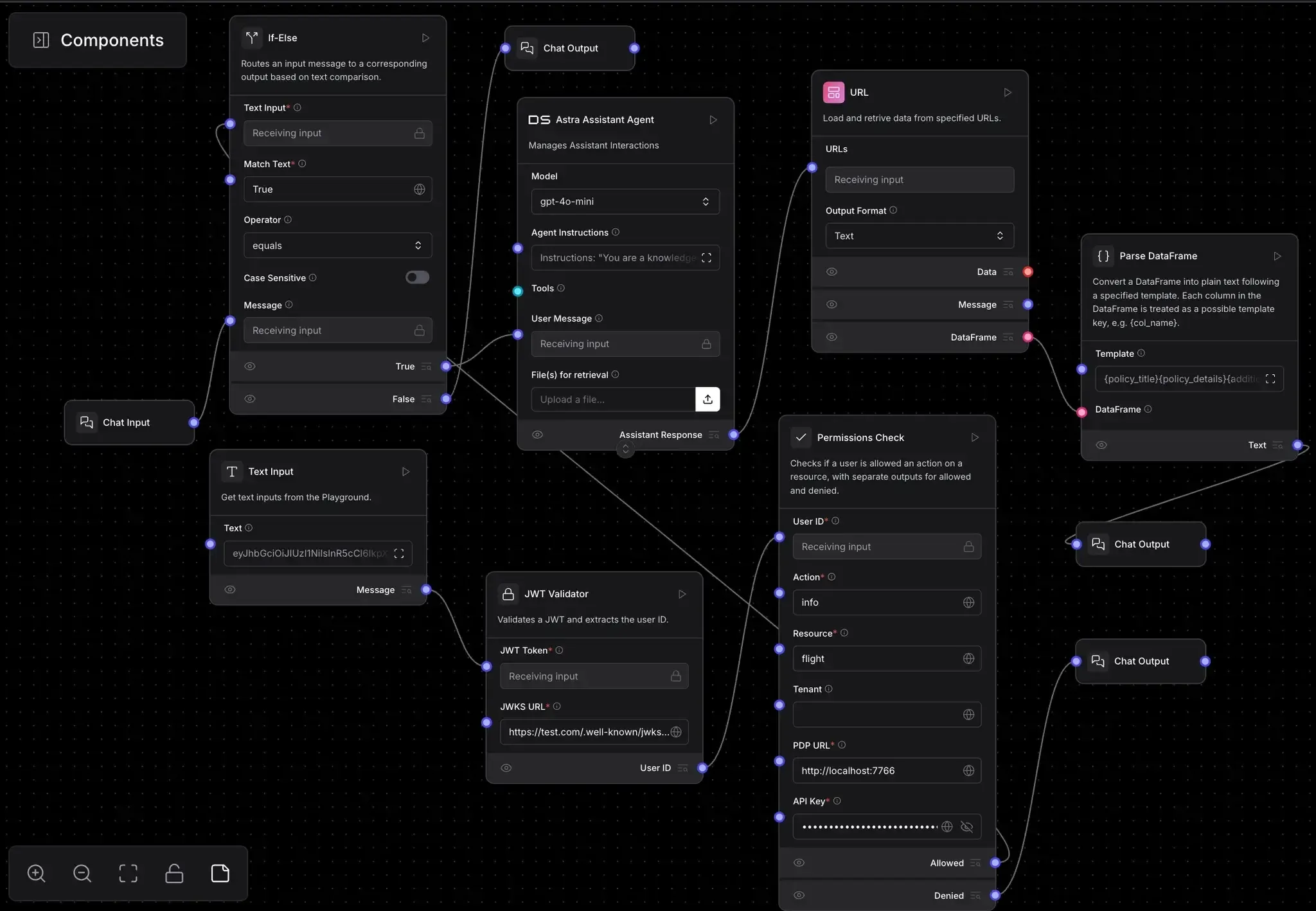The image size is (1316, 911).
Task: Open globe variable icon in Match Text field
Action: [419, 189]
